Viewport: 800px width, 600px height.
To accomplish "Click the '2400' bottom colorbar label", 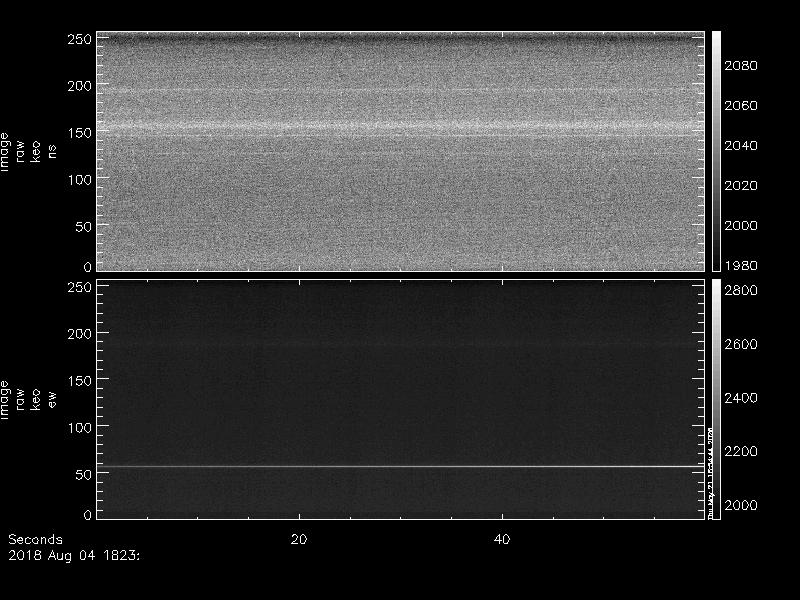I will pos(741,397).
